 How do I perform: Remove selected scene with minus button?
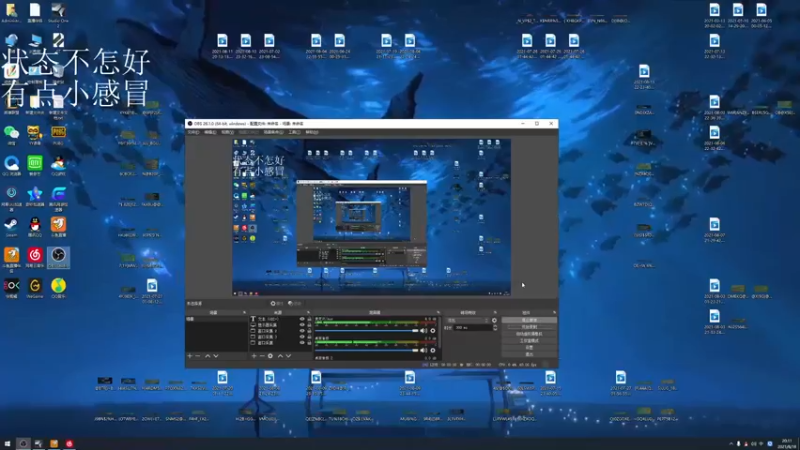198,356
